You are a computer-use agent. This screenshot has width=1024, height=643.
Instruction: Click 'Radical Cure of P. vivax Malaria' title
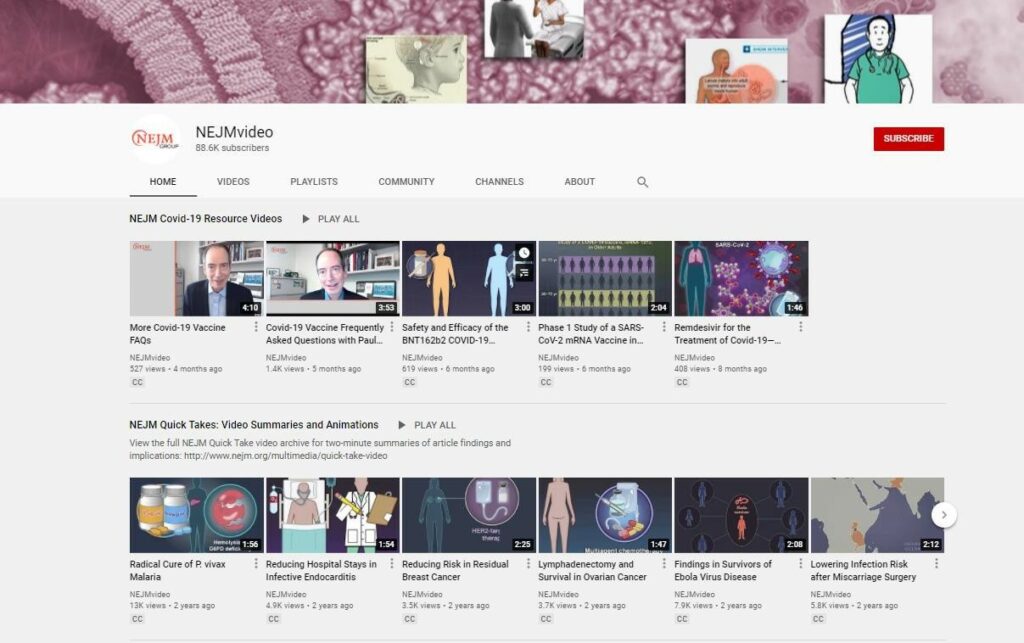coord(178,570)
